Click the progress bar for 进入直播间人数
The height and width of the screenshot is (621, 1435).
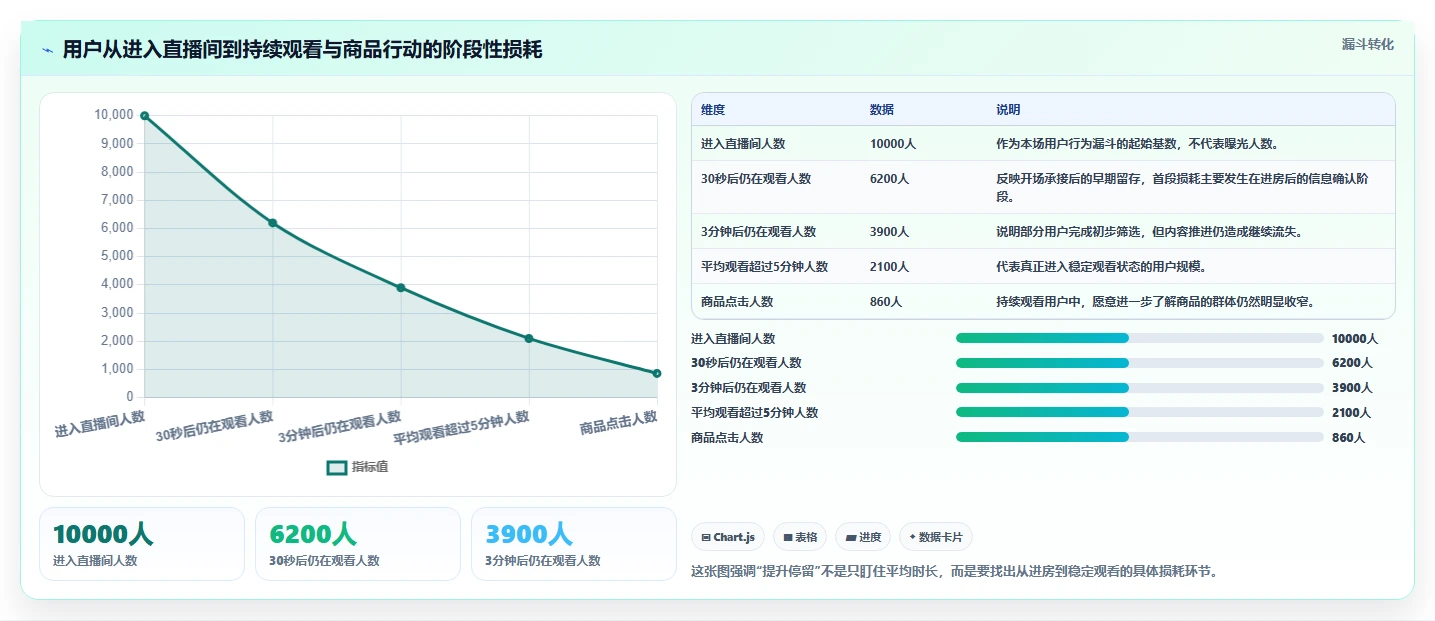coord(1139,338)
